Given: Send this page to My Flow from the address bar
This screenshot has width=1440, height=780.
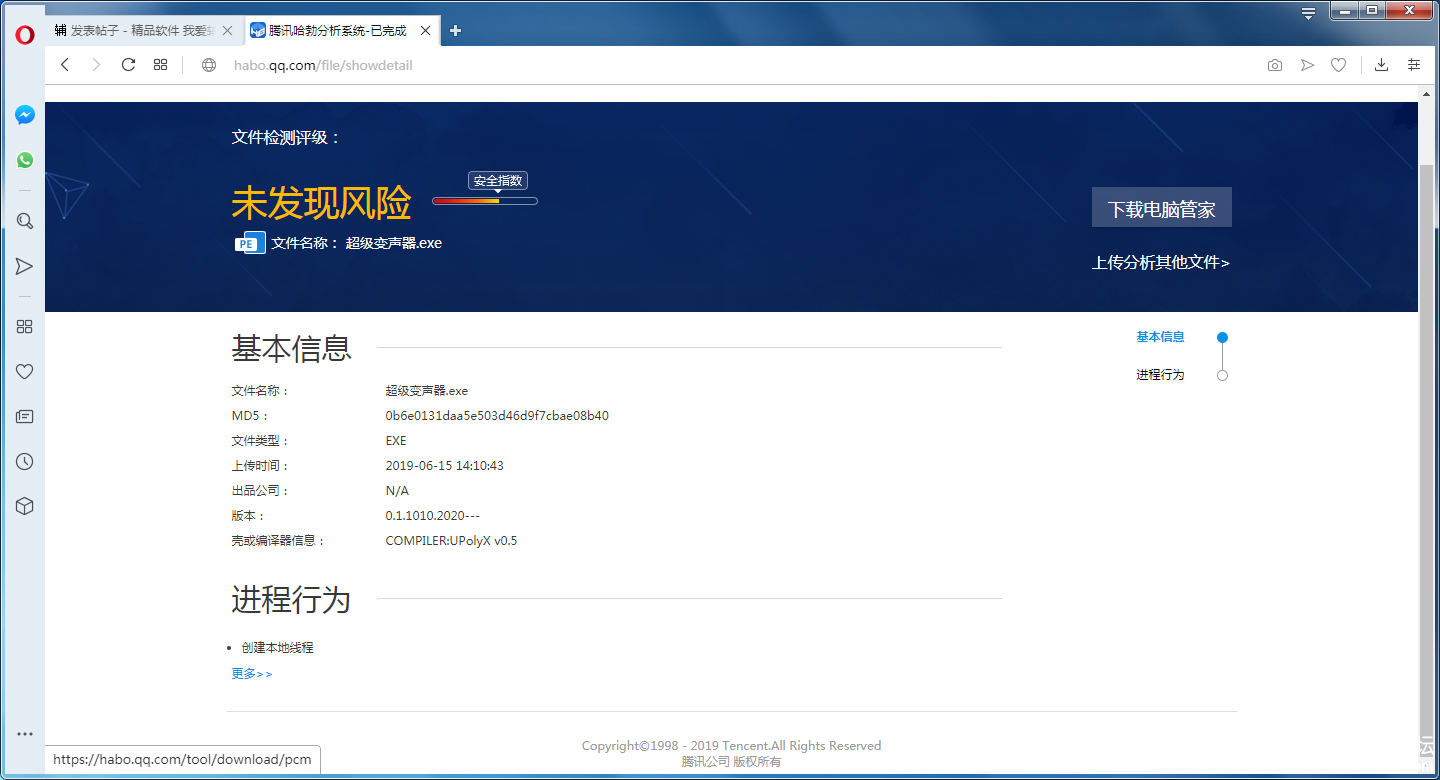Looking at the screenshot, I should coord(1307,65).
